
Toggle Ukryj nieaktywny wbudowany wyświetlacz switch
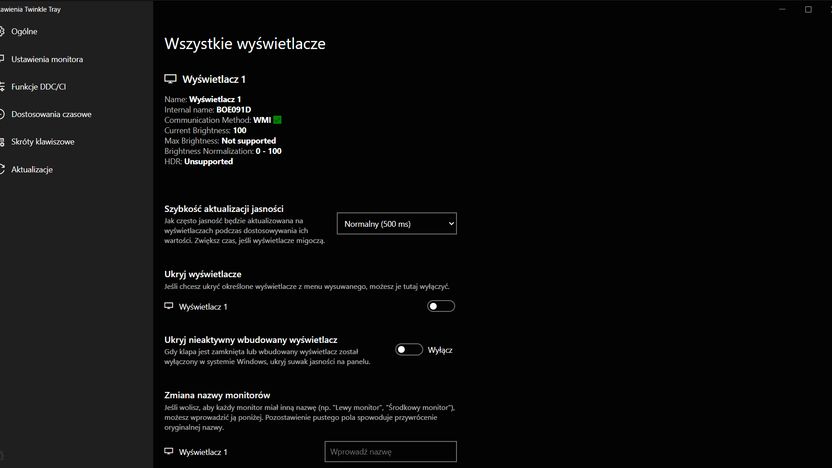[409, 350]
